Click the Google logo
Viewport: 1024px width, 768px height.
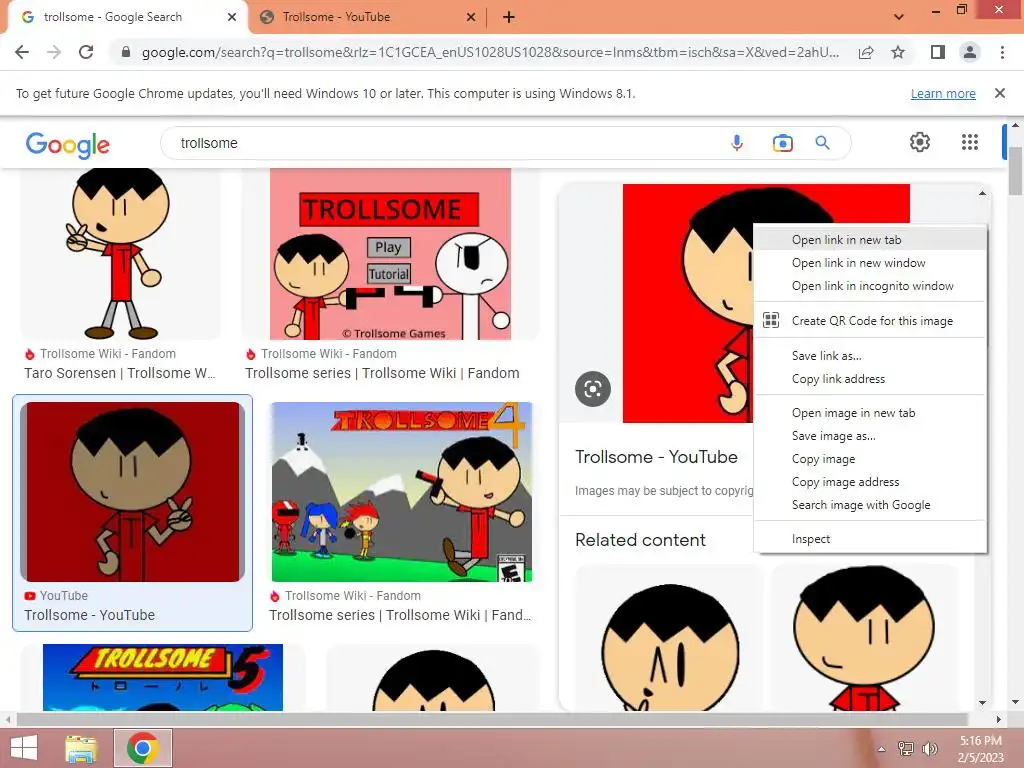point(68,144)
